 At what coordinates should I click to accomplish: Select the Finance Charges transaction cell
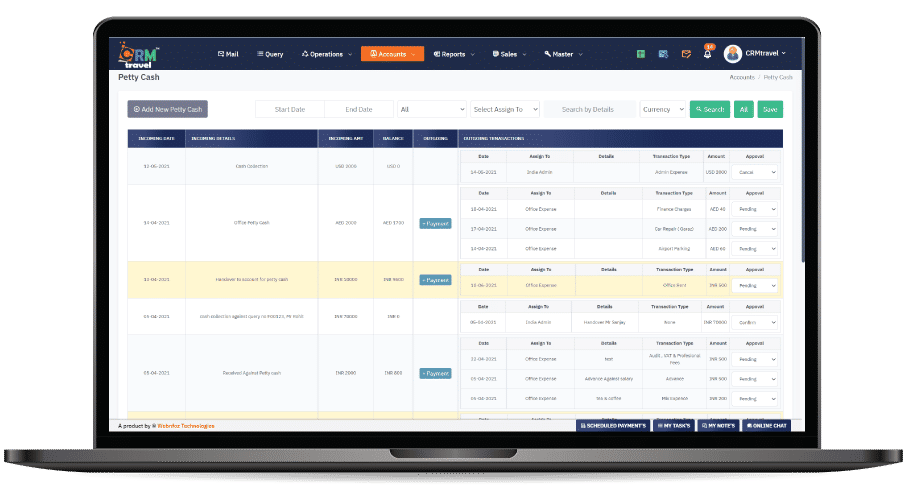click(x=674, y=209)
